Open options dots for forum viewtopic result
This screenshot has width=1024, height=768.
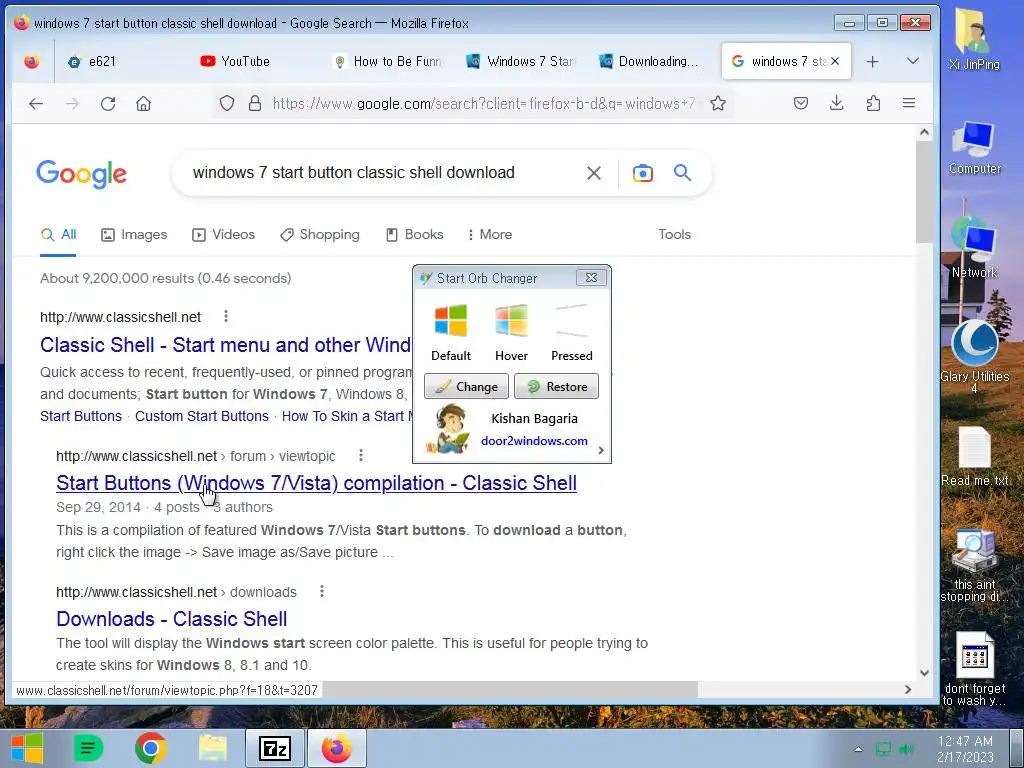(x=360, y=455)
